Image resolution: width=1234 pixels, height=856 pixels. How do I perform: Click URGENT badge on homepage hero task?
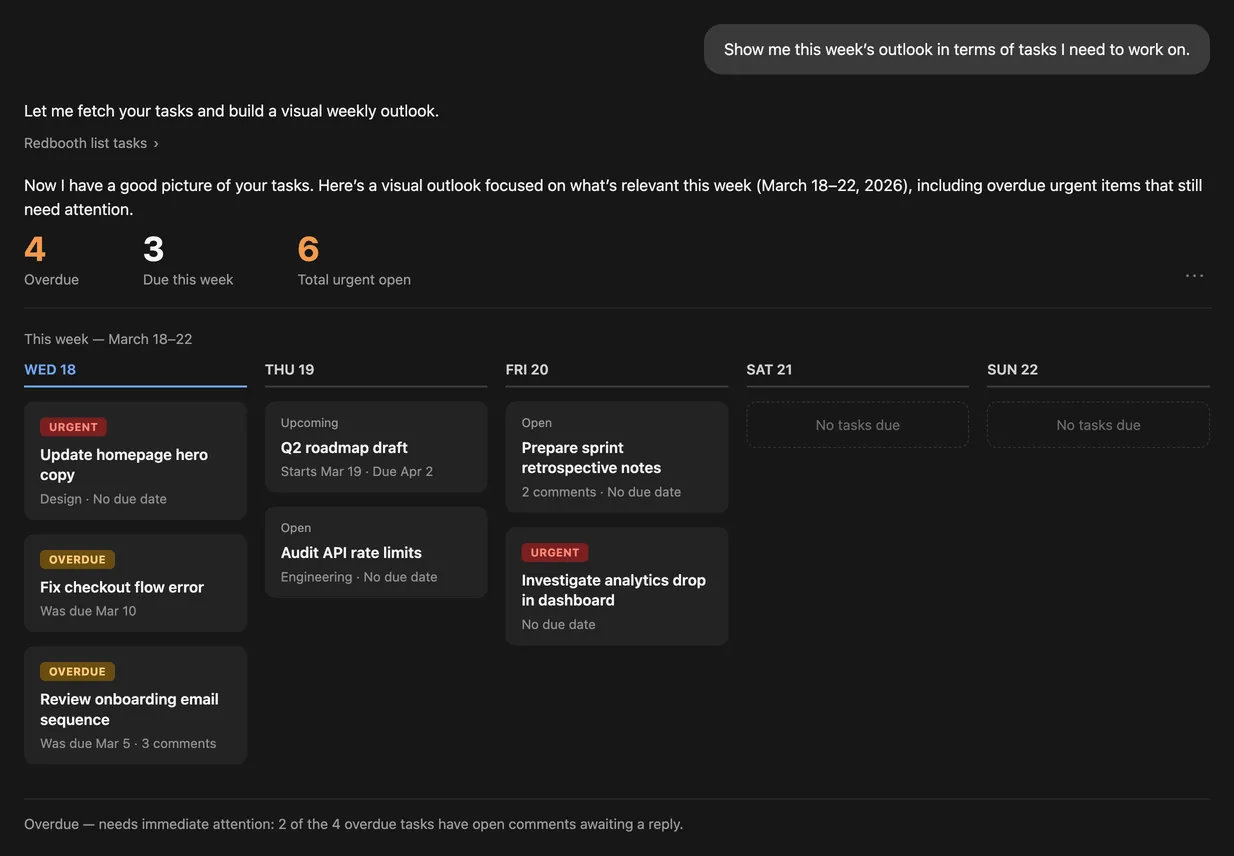73,427
